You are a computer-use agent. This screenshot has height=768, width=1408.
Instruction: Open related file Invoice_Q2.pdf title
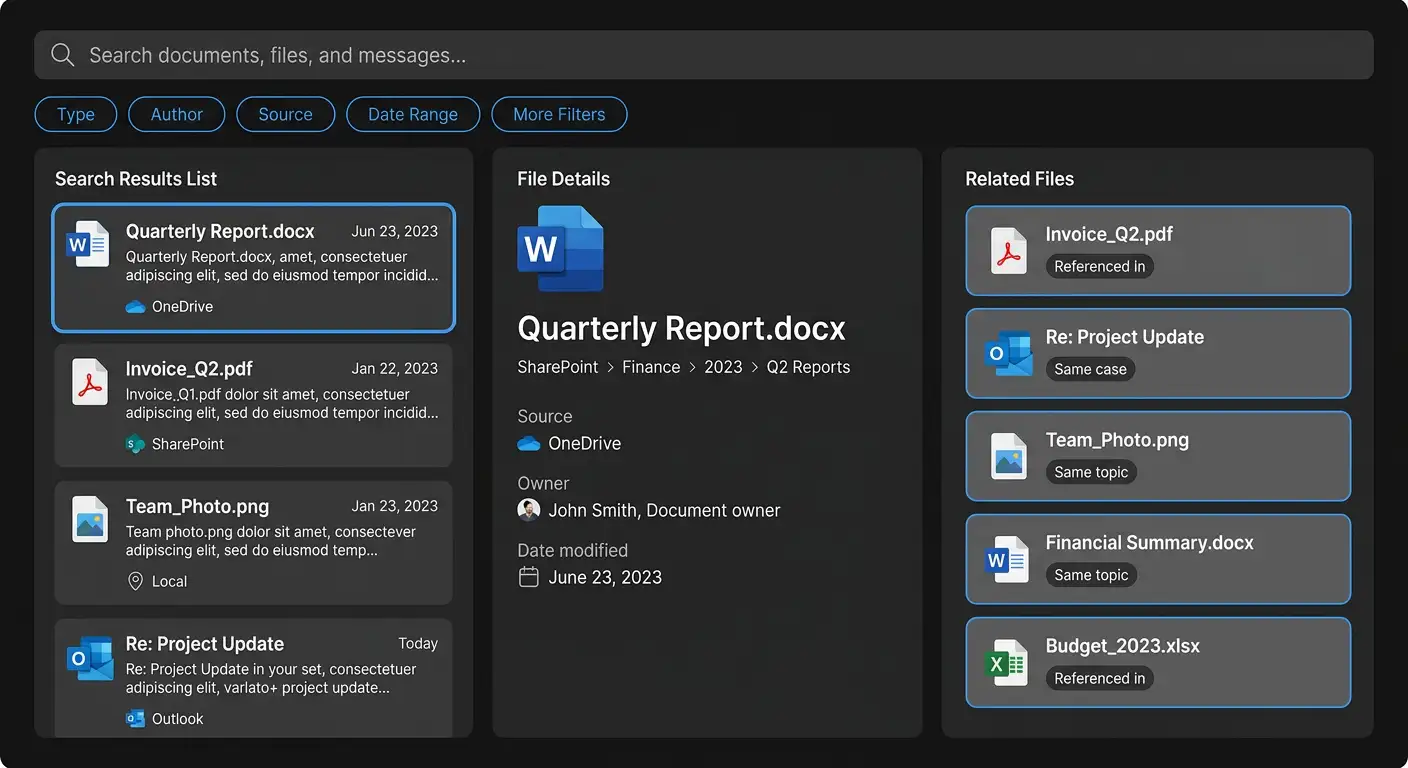click(x=1109, y=234)
